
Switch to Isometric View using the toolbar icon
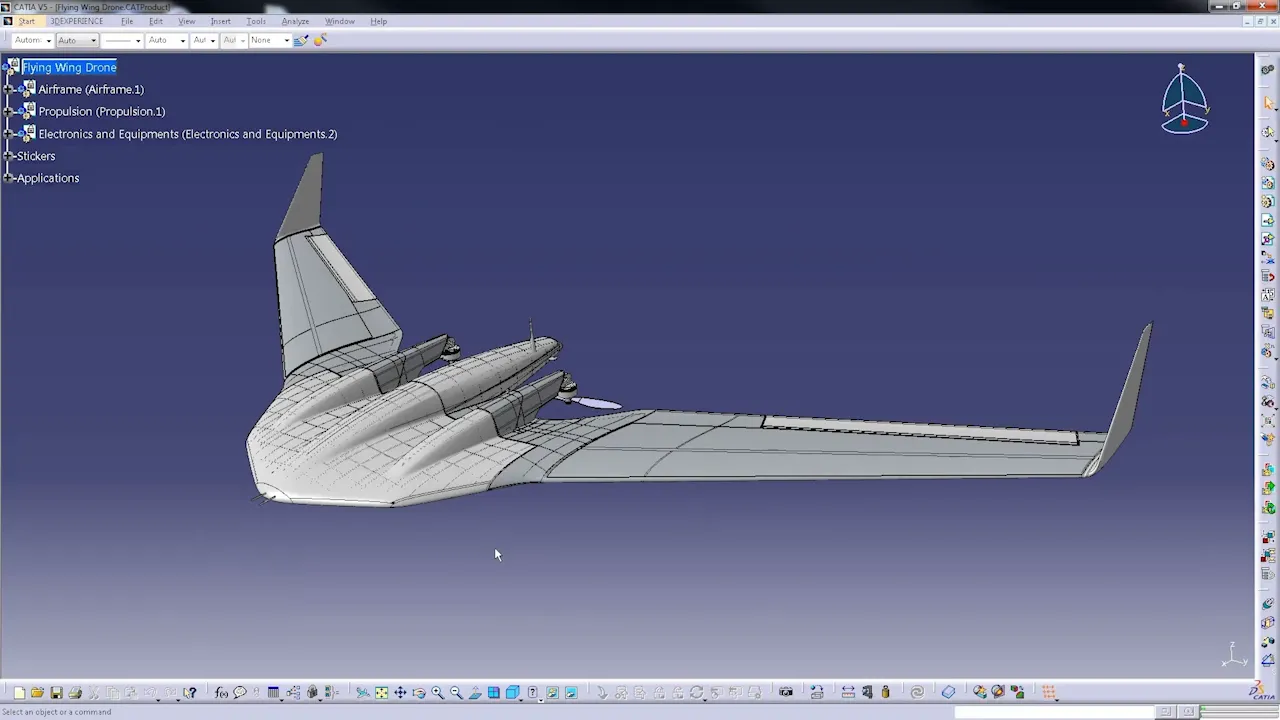(512, 692)
